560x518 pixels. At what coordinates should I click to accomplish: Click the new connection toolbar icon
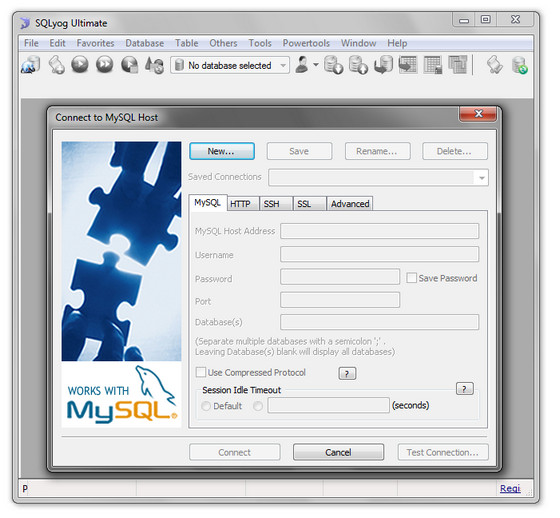tap(30, 65)
